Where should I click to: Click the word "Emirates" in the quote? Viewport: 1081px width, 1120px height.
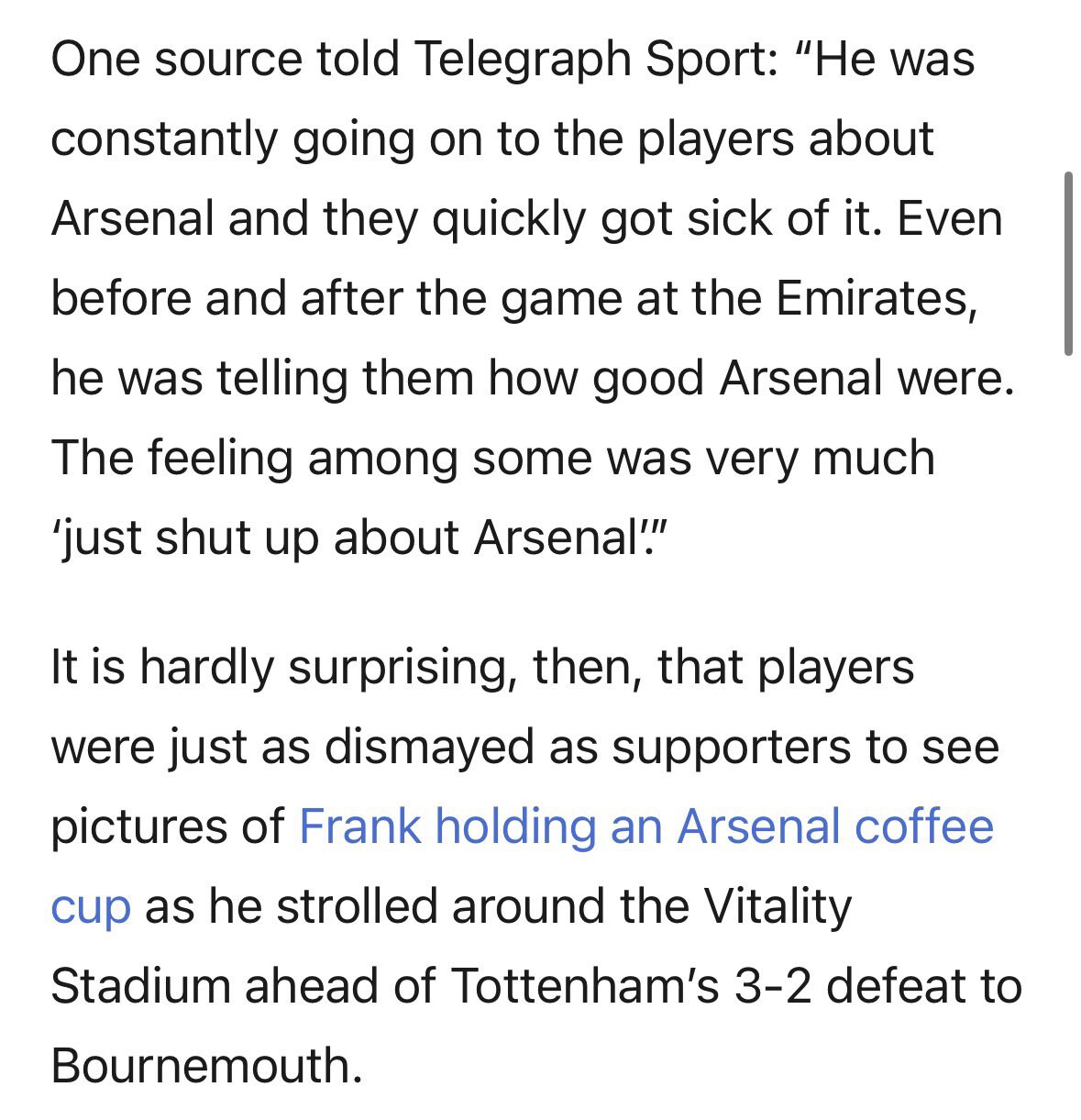(876, 299)
